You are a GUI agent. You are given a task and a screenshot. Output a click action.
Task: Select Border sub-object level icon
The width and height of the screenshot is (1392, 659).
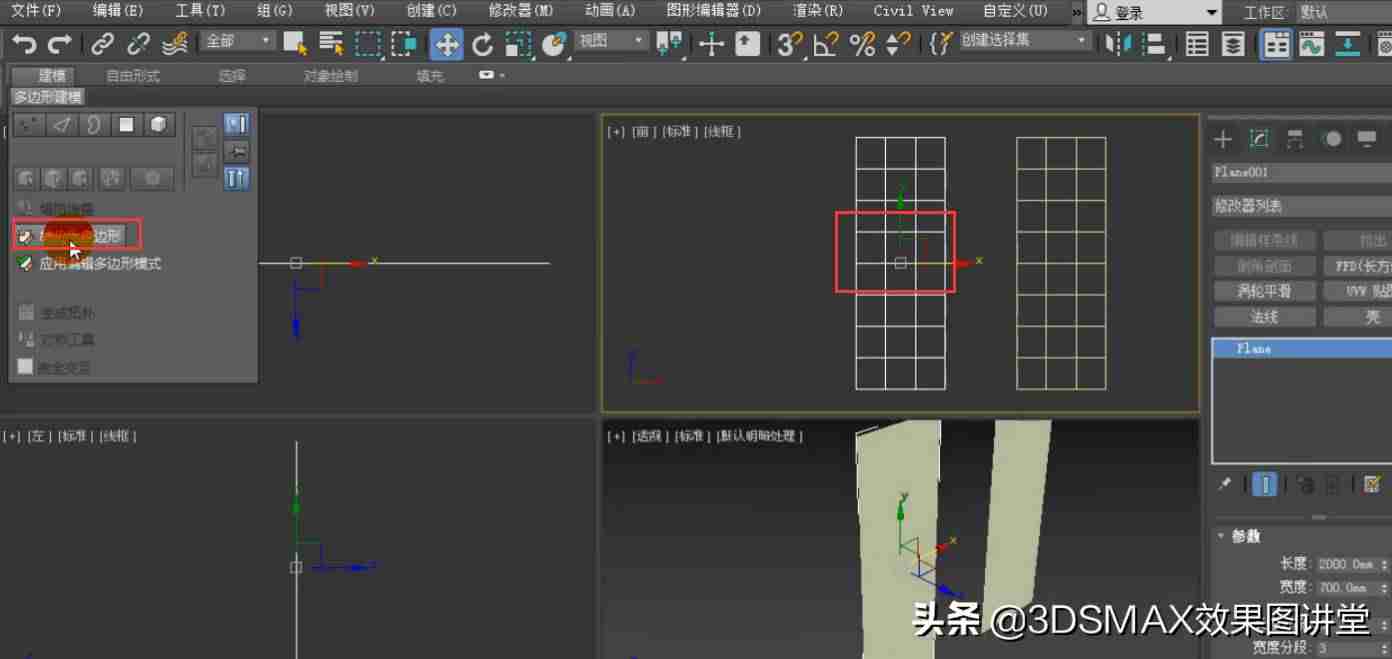pos(94,125)
